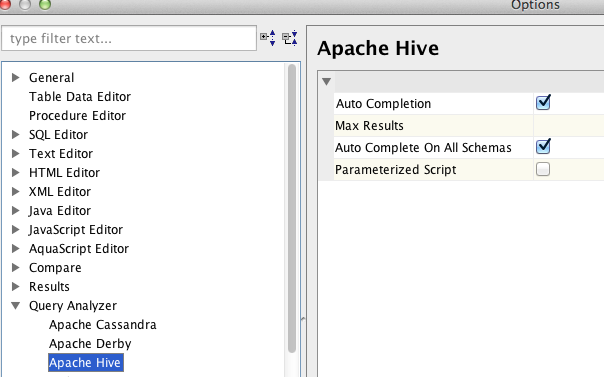Expand the AquaScript Editor node arrow
Screen dimensions: 604x377
coord(15,248)
